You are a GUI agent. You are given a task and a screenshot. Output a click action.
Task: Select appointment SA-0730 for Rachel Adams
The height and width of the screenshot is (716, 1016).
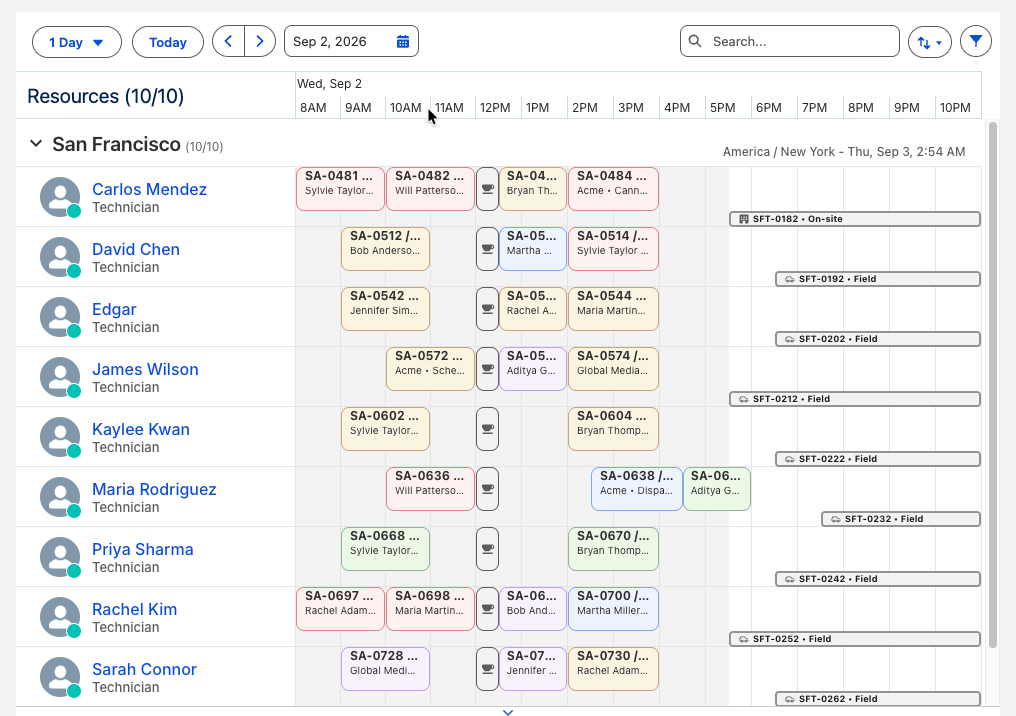point(613,669)
